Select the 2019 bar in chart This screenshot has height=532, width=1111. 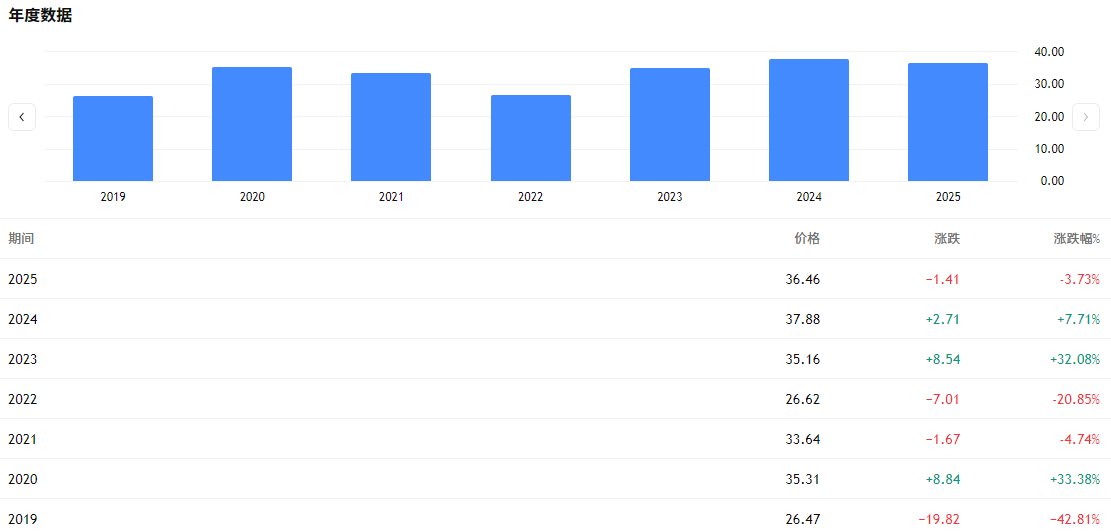[x=113, y=139]
